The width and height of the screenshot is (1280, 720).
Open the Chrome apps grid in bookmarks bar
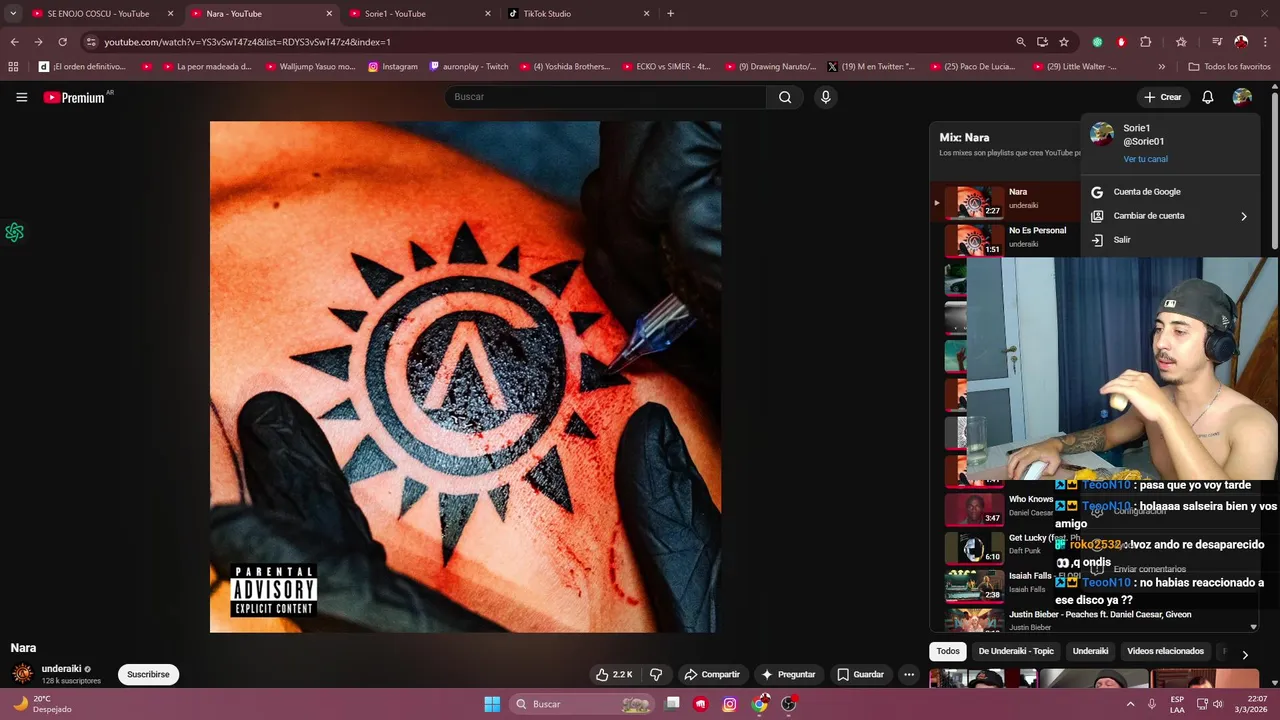(x=13, y=67)
